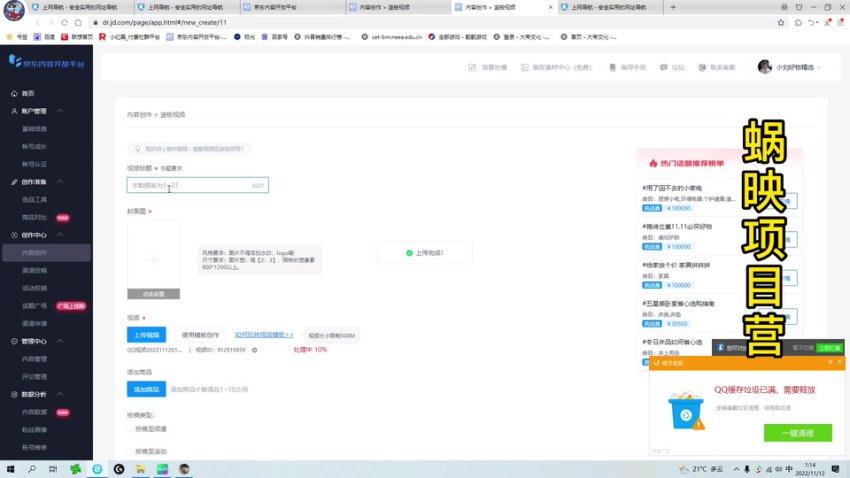Click the 点击设置 cover button
This screenshot has height=478, width=850.
point(153,294)
